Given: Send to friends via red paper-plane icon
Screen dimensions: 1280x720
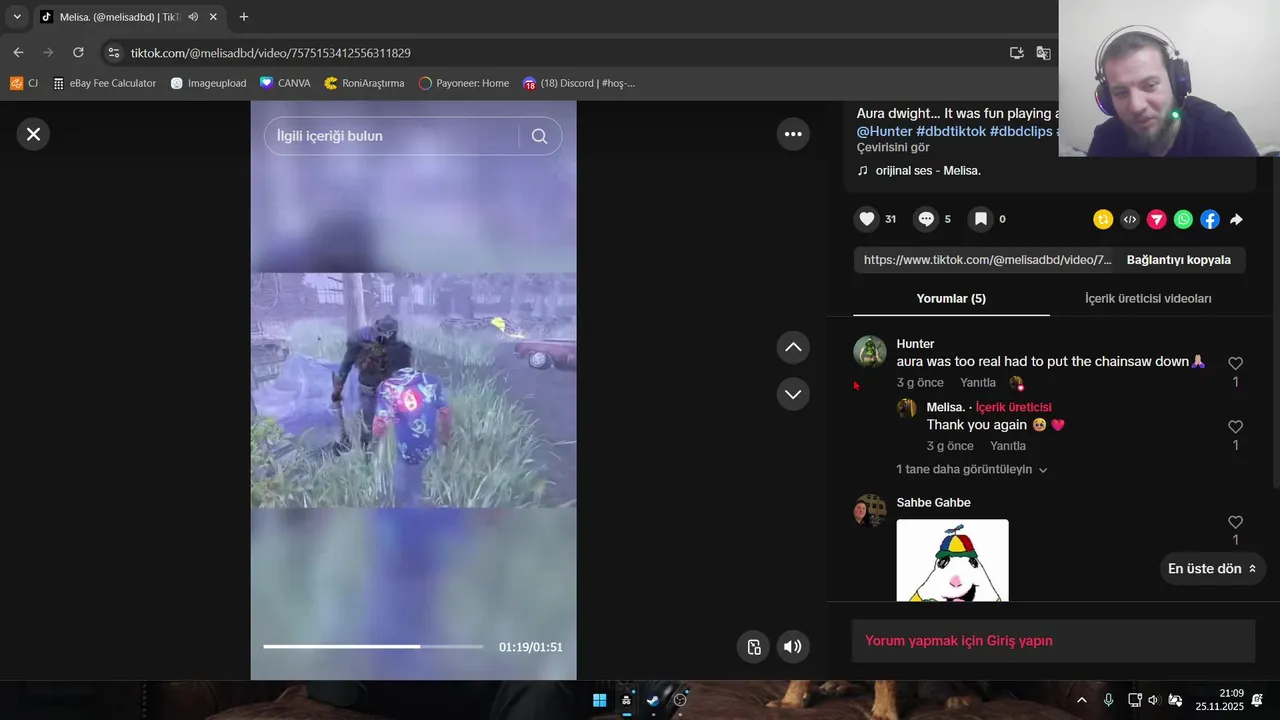Looking at the screenshot, I should click(1156, 219).
